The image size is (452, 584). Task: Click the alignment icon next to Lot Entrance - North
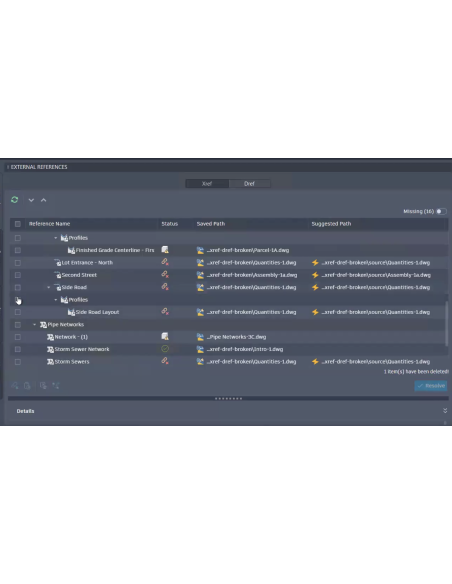point(58,263)
